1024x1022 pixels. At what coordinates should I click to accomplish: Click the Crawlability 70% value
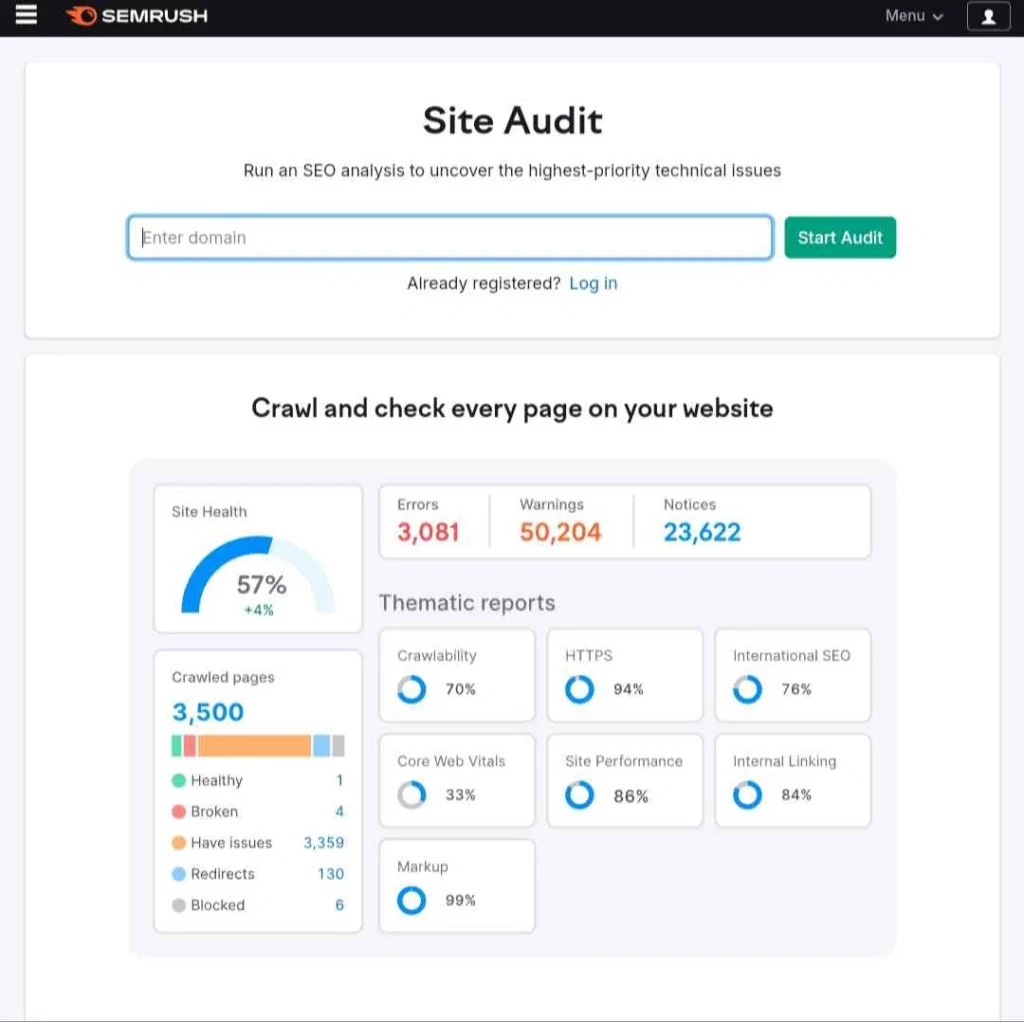(x=460, y=689)
